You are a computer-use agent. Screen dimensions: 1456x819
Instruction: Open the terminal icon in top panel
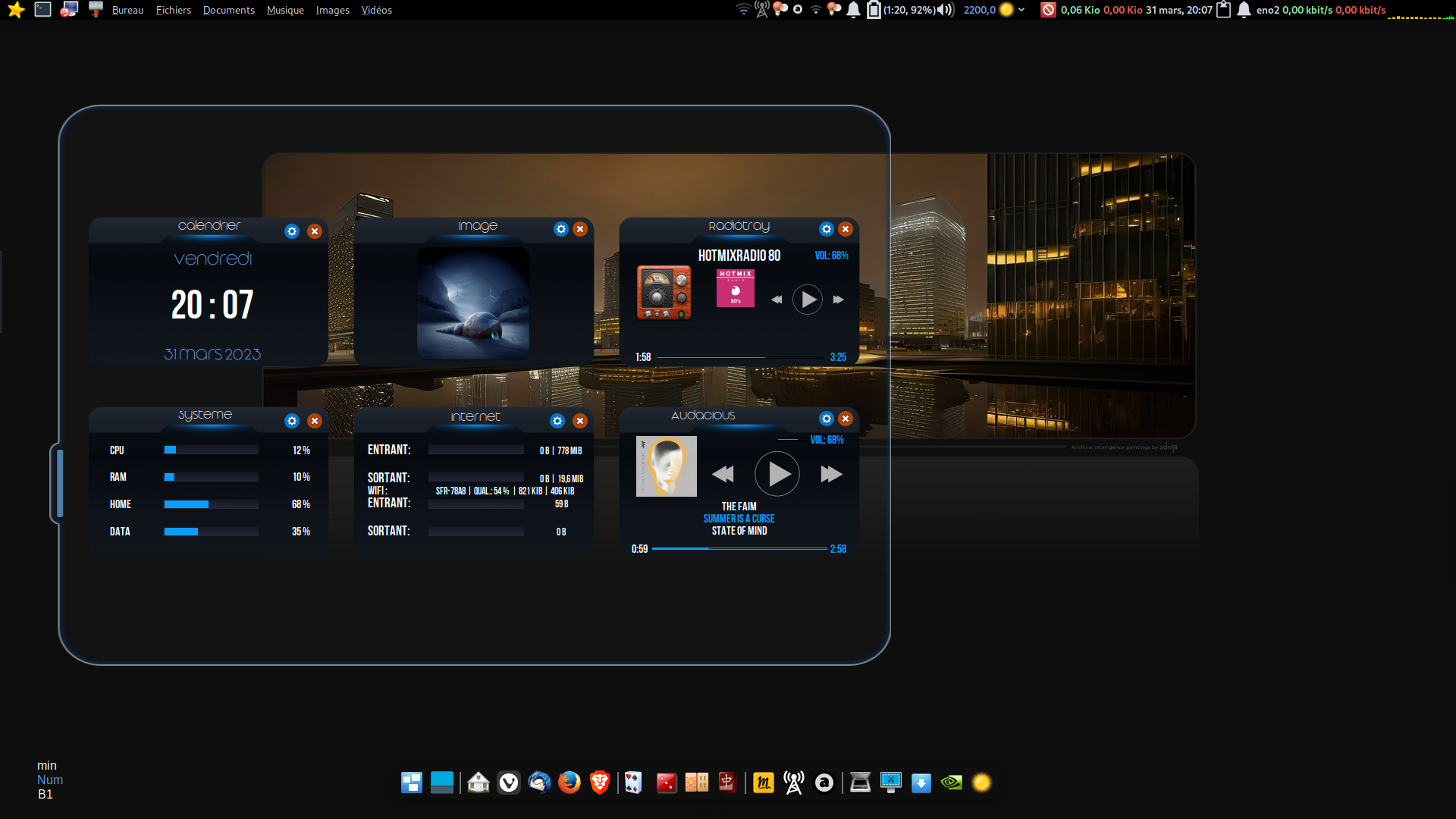click(43, 10)
